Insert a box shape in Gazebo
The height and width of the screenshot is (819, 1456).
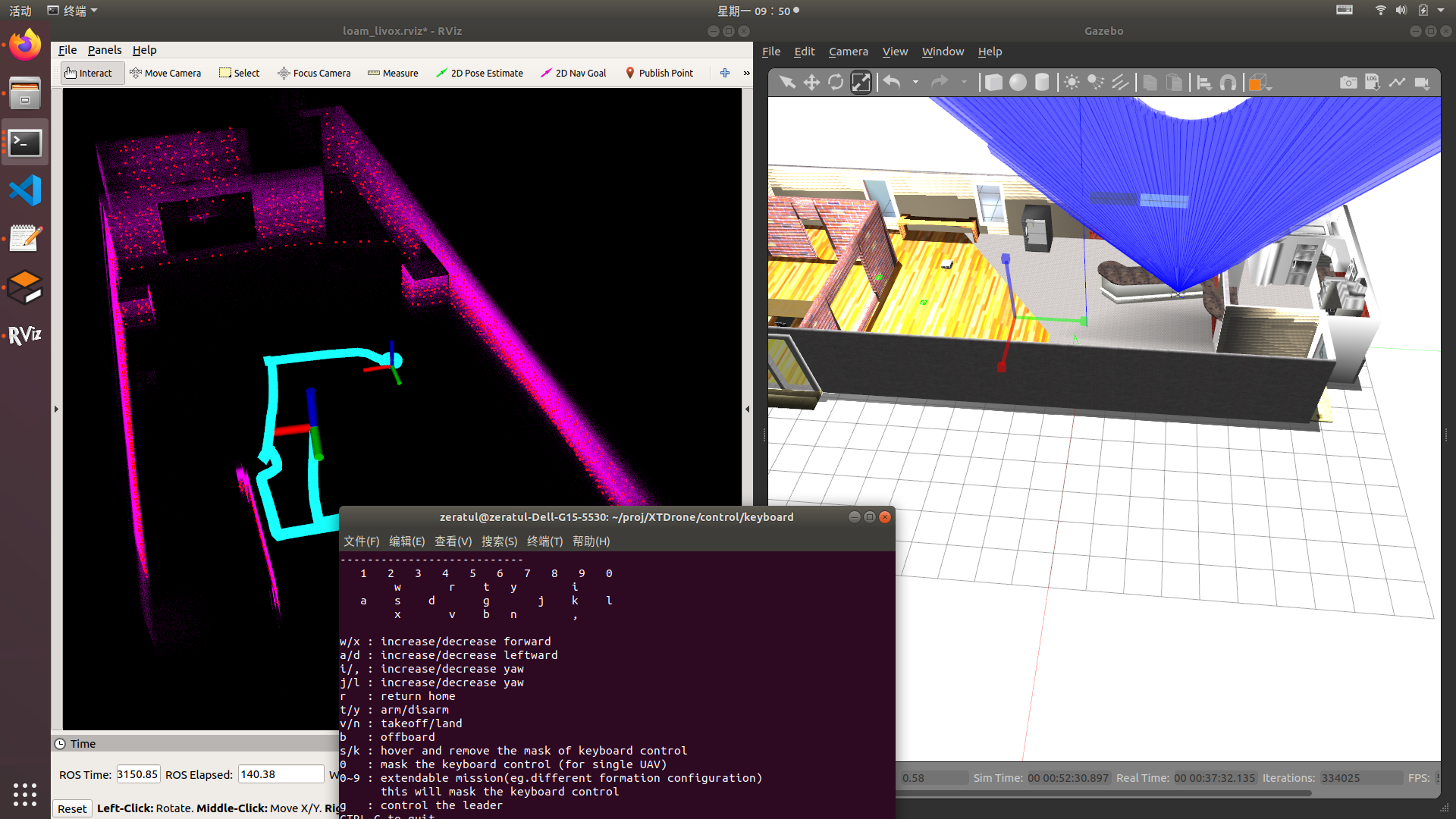[993, 83]
